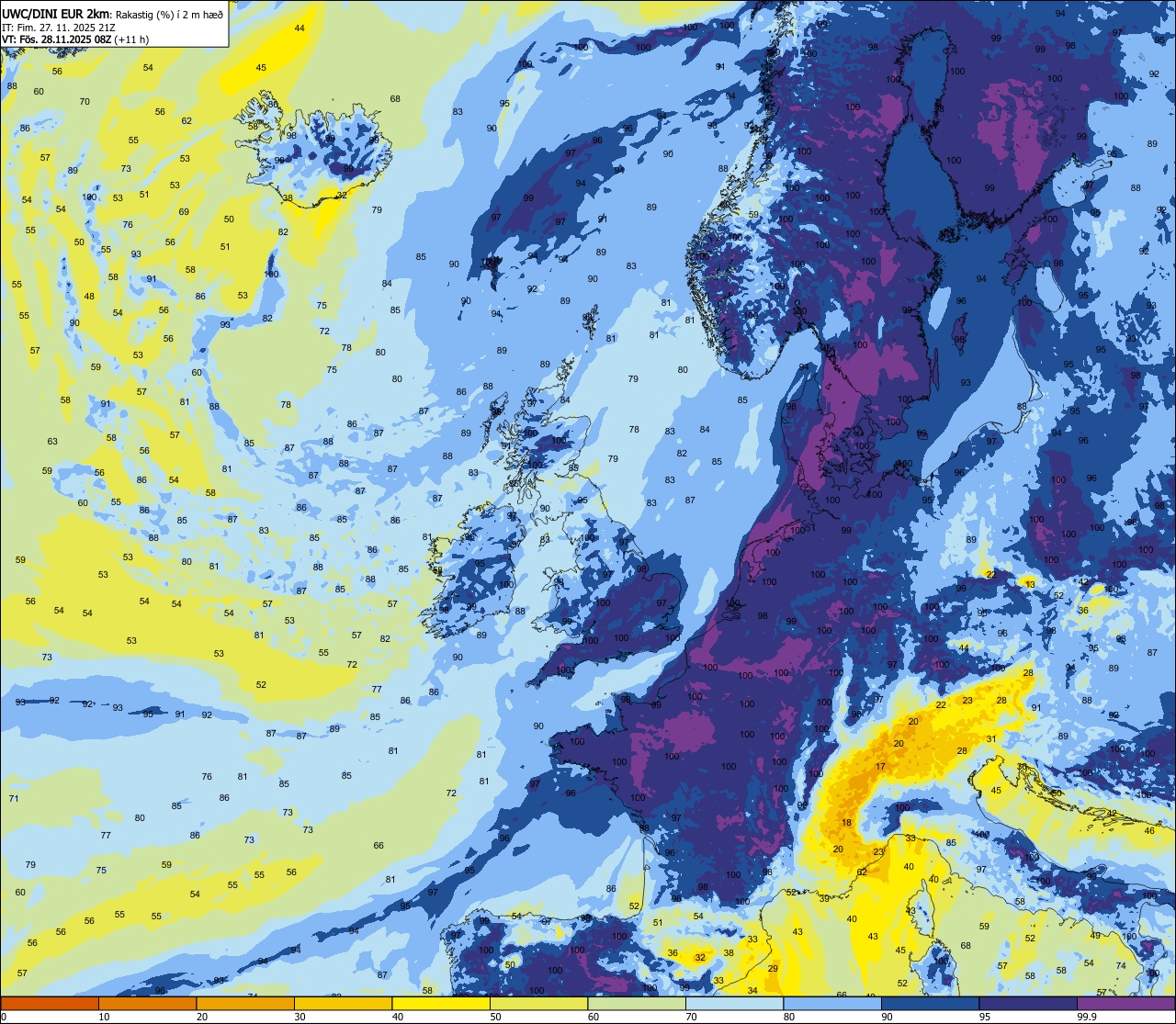Click the '18' humidity value on the map

846,822
